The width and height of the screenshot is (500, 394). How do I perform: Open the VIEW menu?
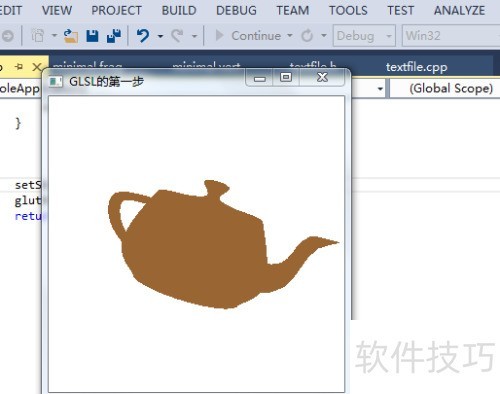(x=57, y=10)
